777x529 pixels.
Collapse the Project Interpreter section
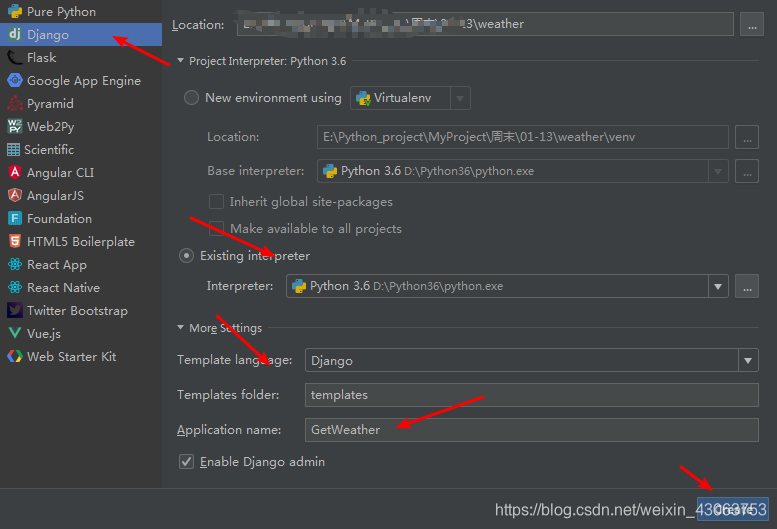(180, 60)
